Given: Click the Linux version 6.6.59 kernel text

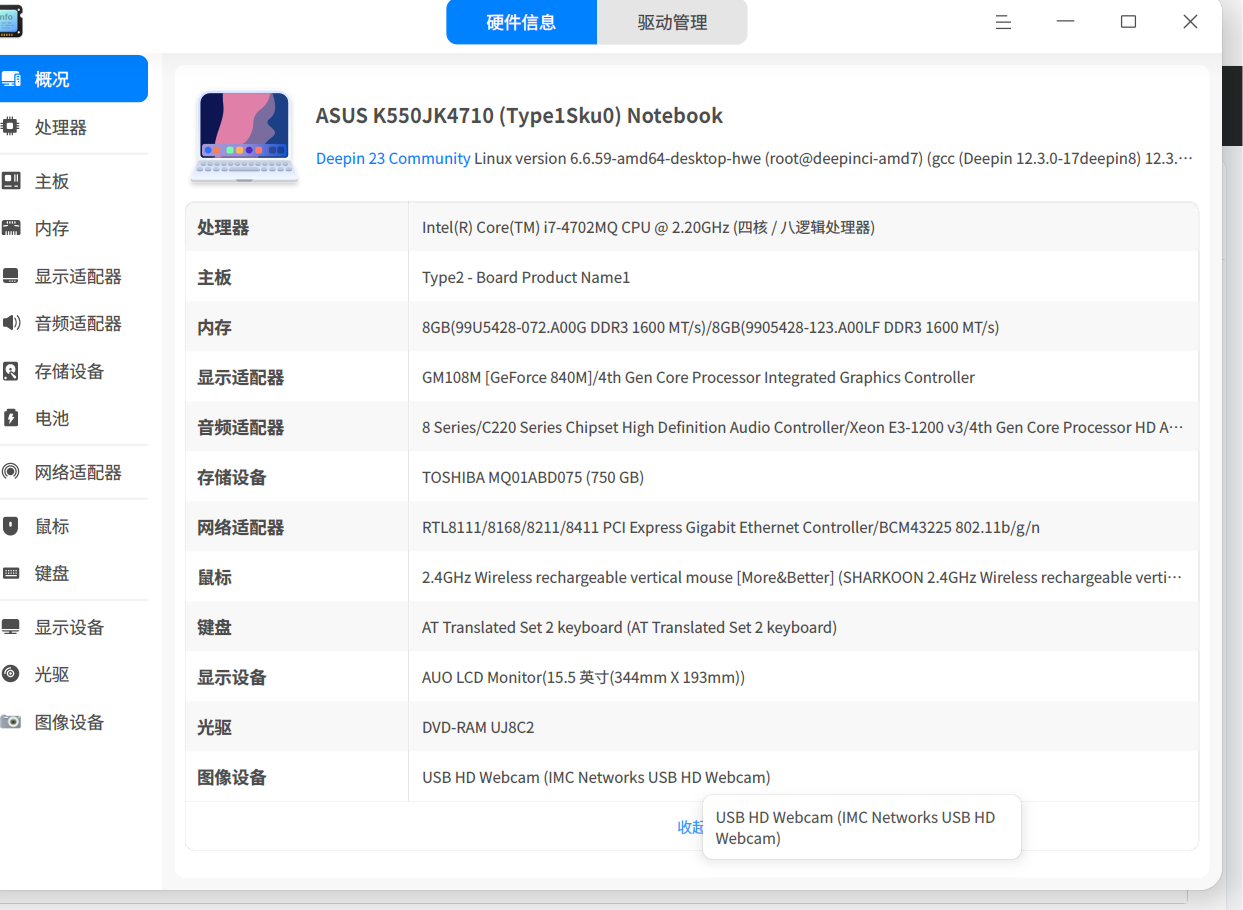Looking at the screenshot, I should coord(834,158).
